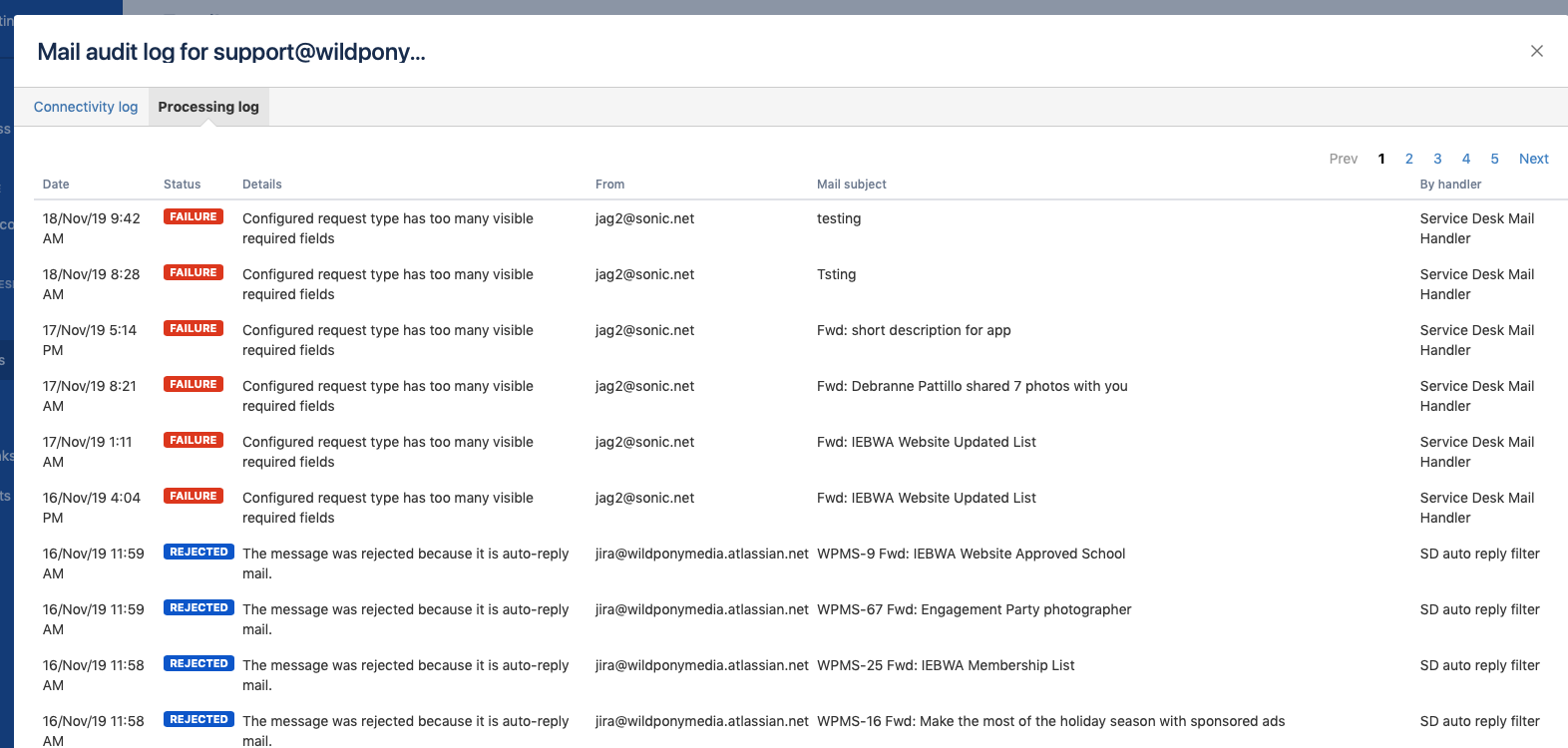
Task: Click the Details column header
Action: point(262,185)
